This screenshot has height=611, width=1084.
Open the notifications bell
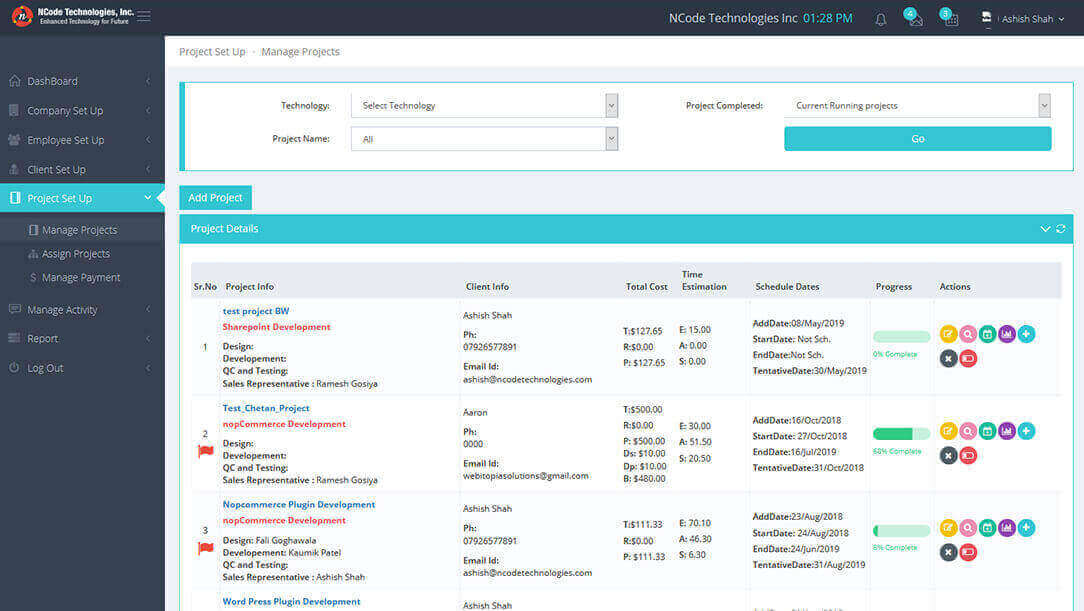881,19
